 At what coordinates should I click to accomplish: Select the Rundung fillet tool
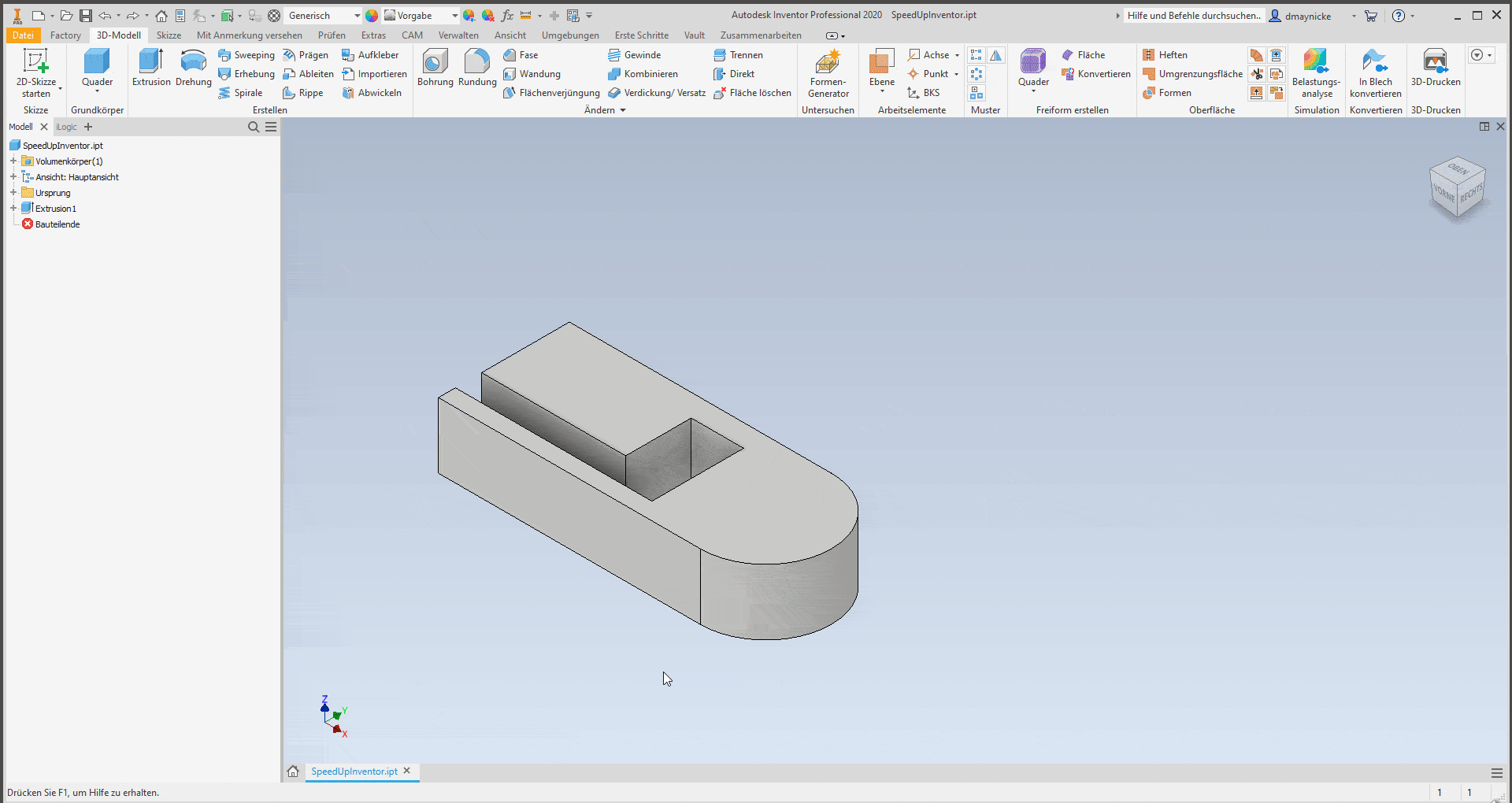[x=476, y=71]
